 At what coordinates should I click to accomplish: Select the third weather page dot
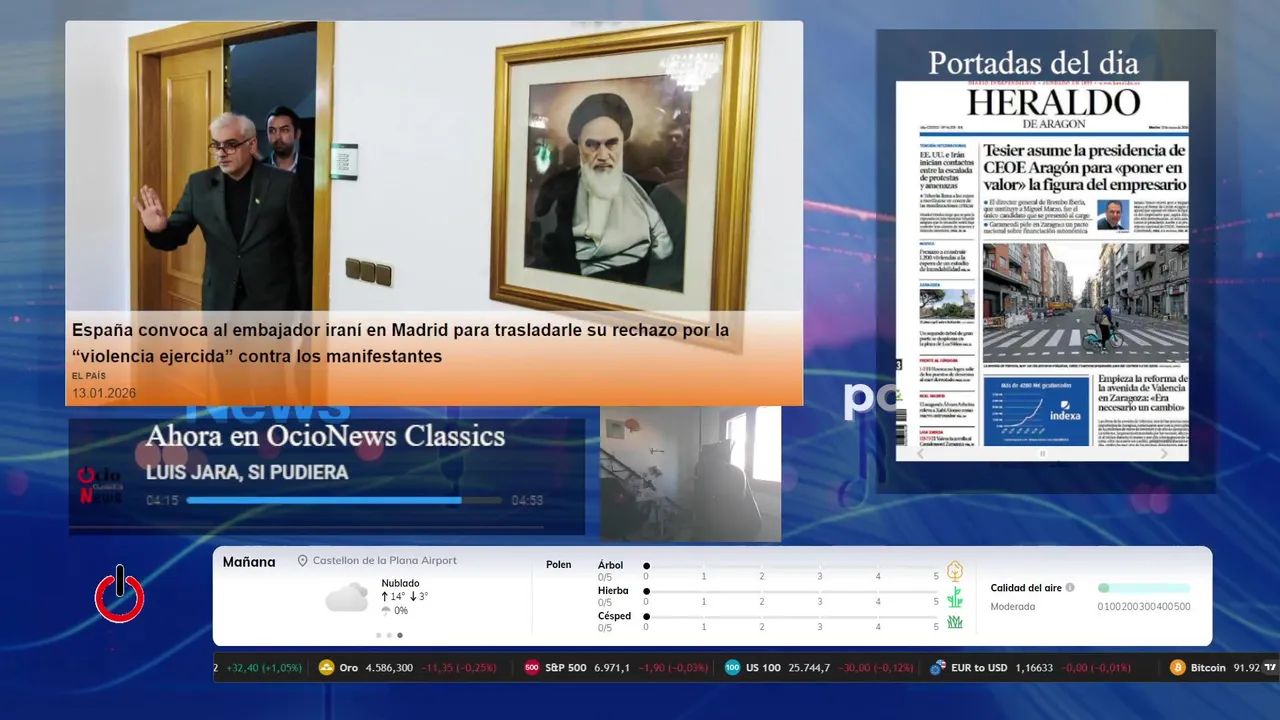[x=400, y=635]
